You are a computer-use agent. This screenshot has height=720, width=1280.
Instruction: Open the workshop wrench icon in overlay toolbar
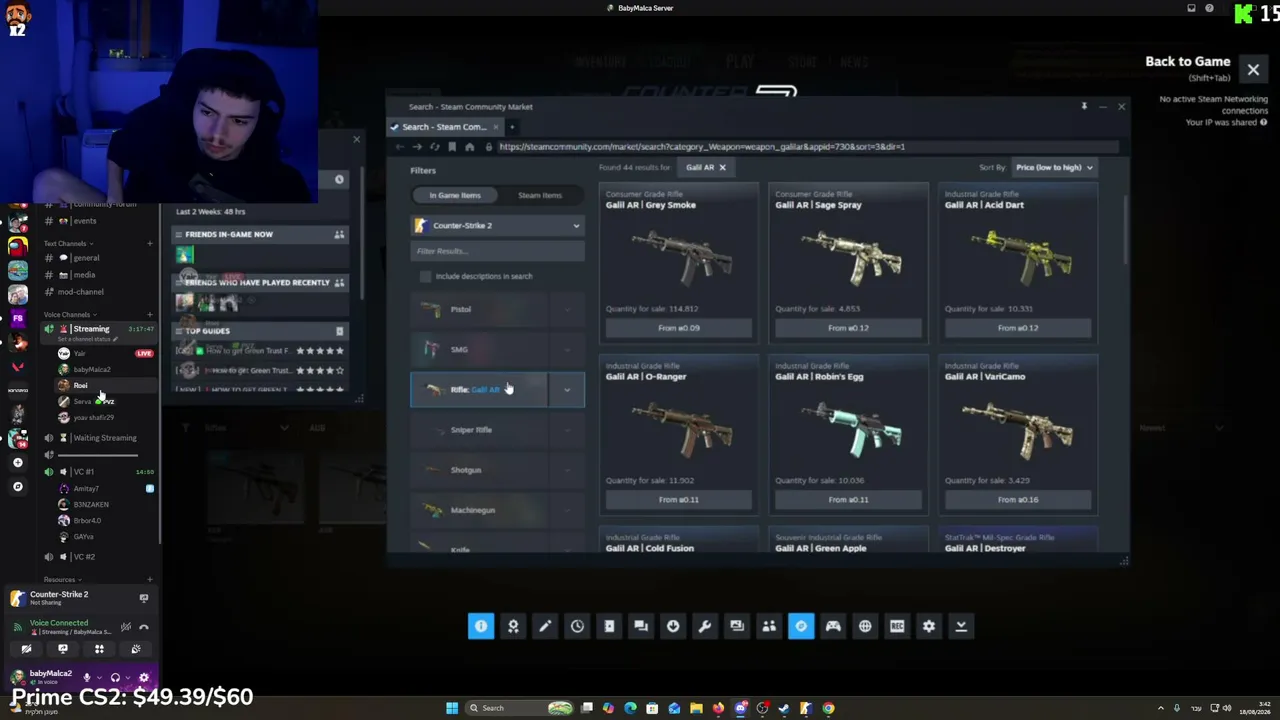705,626
